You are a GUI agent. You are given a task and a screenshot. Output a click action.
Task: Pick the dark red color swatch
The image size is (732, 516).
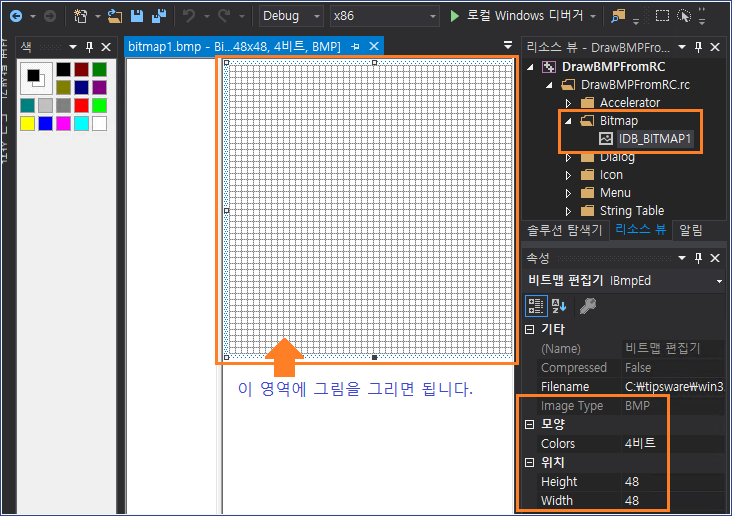click(x=82, y=70)
